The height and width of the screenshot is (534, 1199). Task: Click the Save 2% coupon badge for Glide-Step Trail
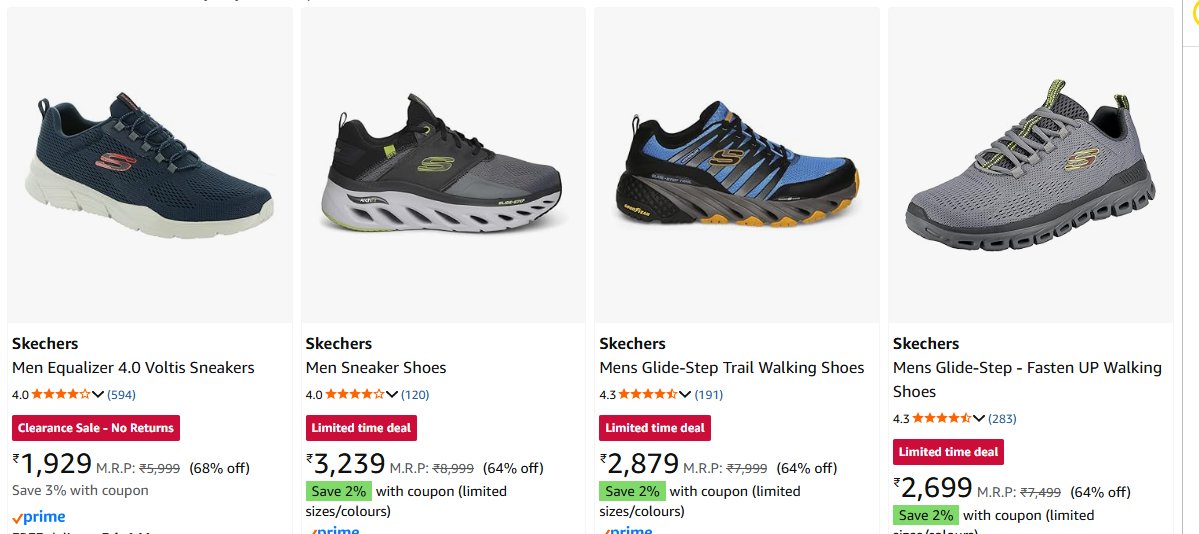632,491
